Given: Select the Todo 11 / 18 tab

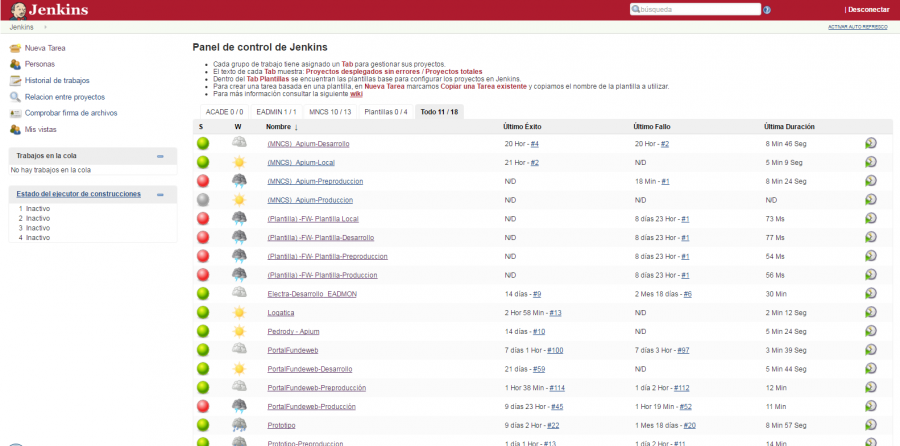Looking at the screenshot, I should [x=439, y=112].
